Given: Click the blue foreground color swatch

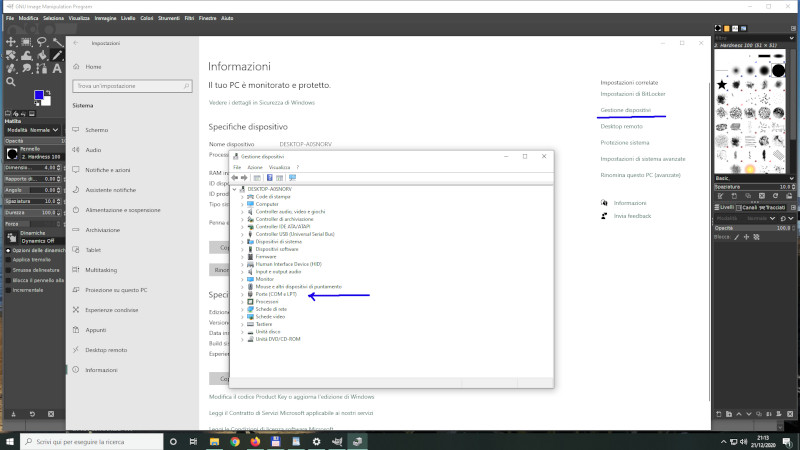Looking at the screenshot, I should point(38,95).
